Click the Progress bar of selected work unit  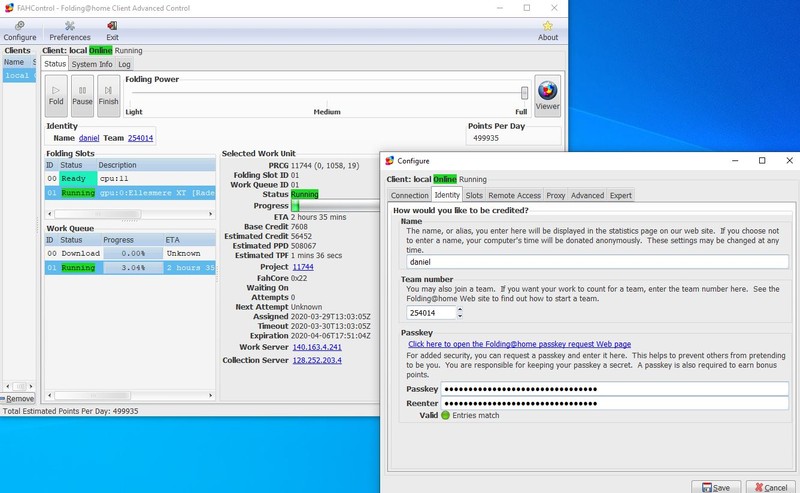[335, 206]
